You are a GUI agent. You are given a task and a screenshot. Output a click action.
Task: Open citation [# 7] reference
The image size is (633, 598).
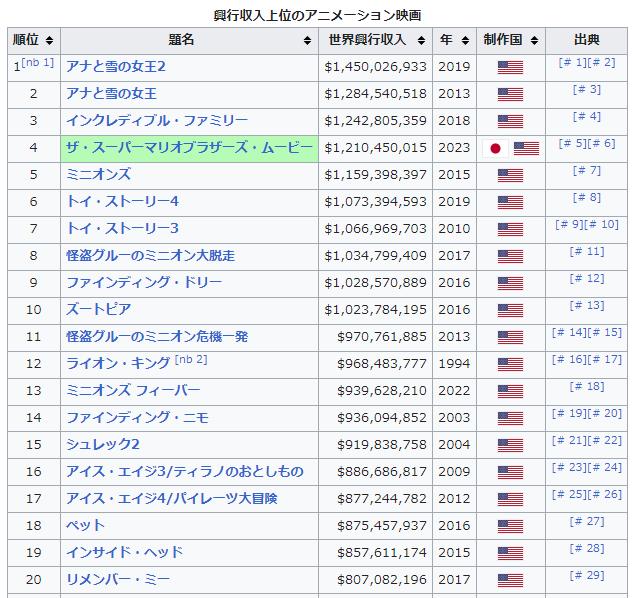point(587,171)
